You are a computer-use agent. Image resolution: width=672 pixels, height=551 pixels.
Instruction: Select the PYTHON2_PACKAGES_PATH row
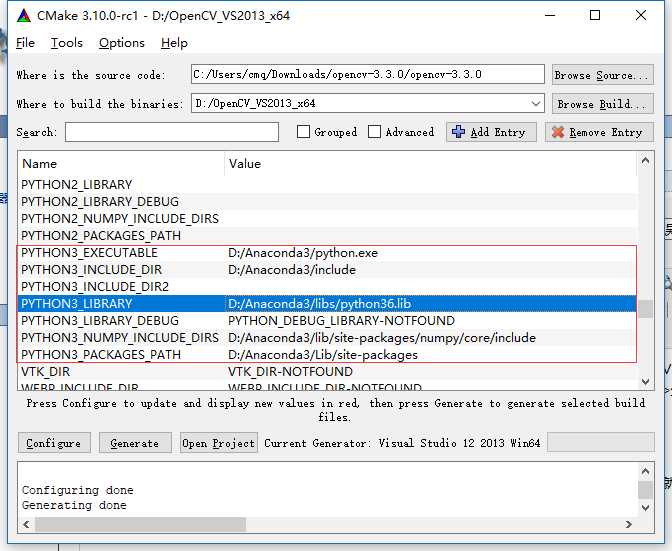328,236
